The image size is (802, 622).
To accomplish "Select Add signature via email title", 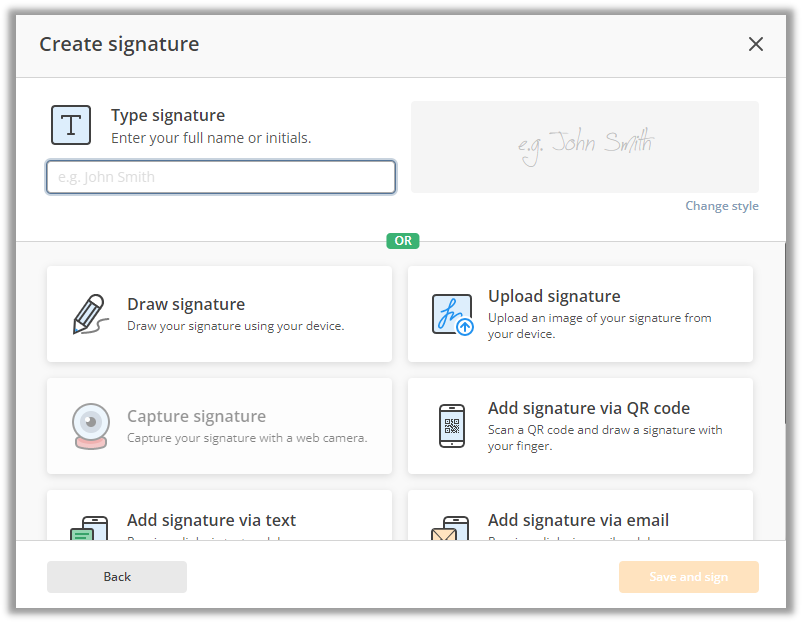I will (578, 520).
